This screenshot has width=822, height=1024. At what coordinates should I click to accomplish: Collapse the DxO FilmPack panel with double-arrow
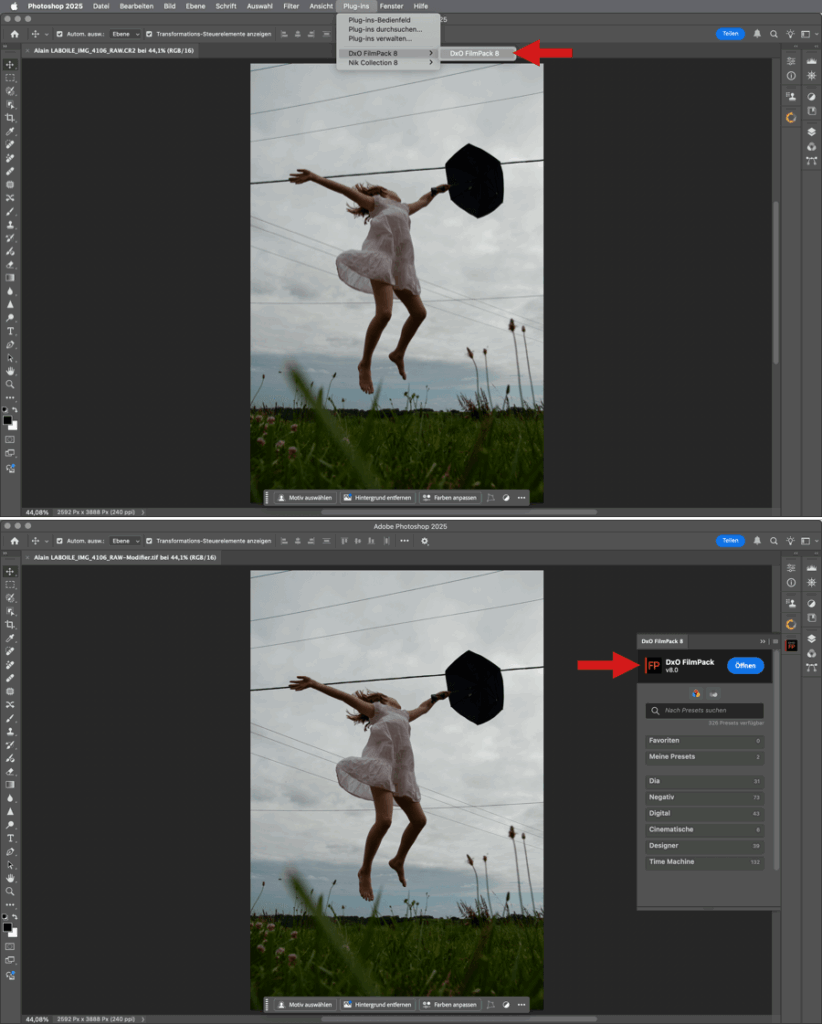[763, 641]
